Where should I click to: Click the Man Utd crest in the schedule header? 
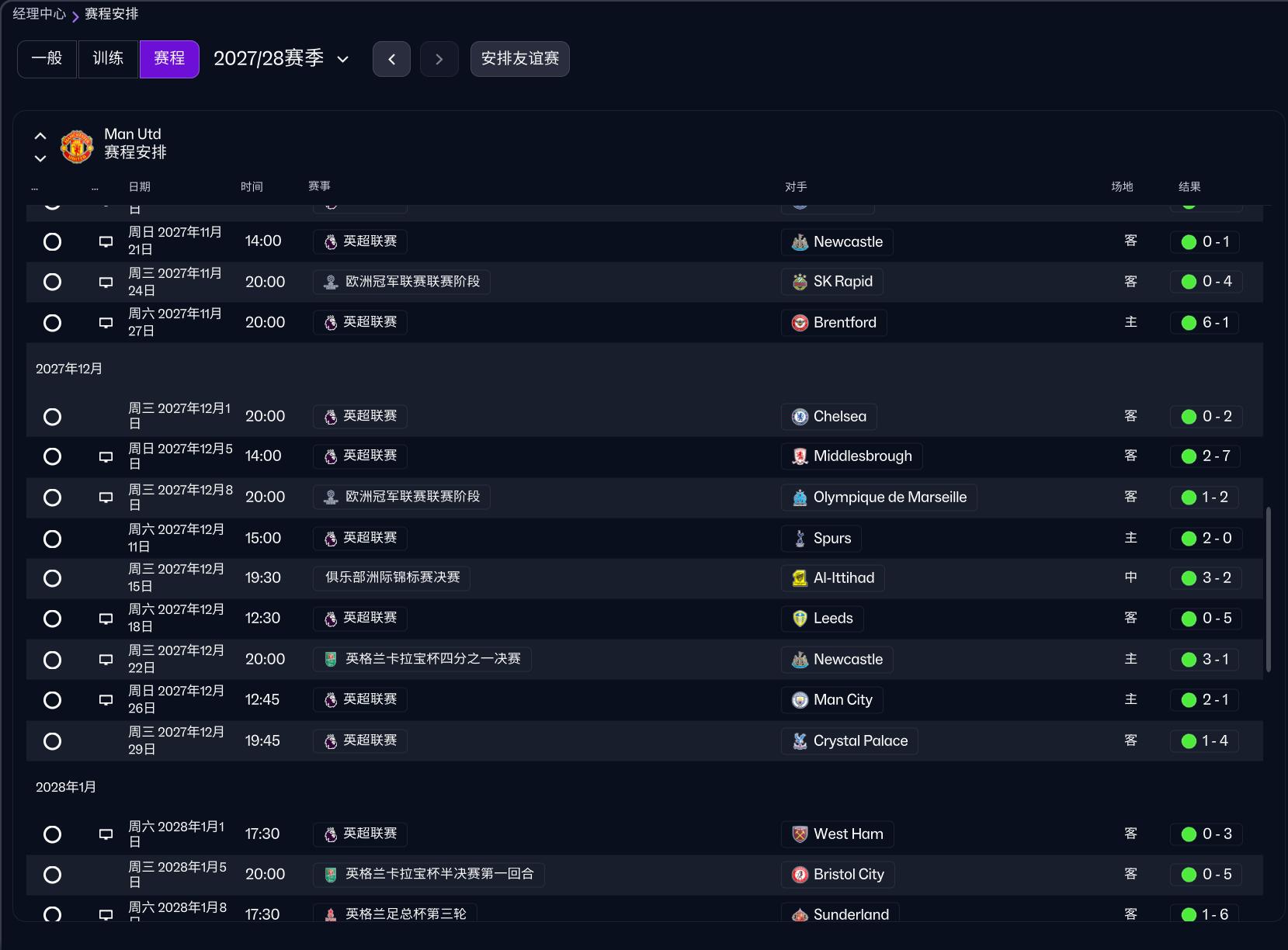tap(77, 146)
